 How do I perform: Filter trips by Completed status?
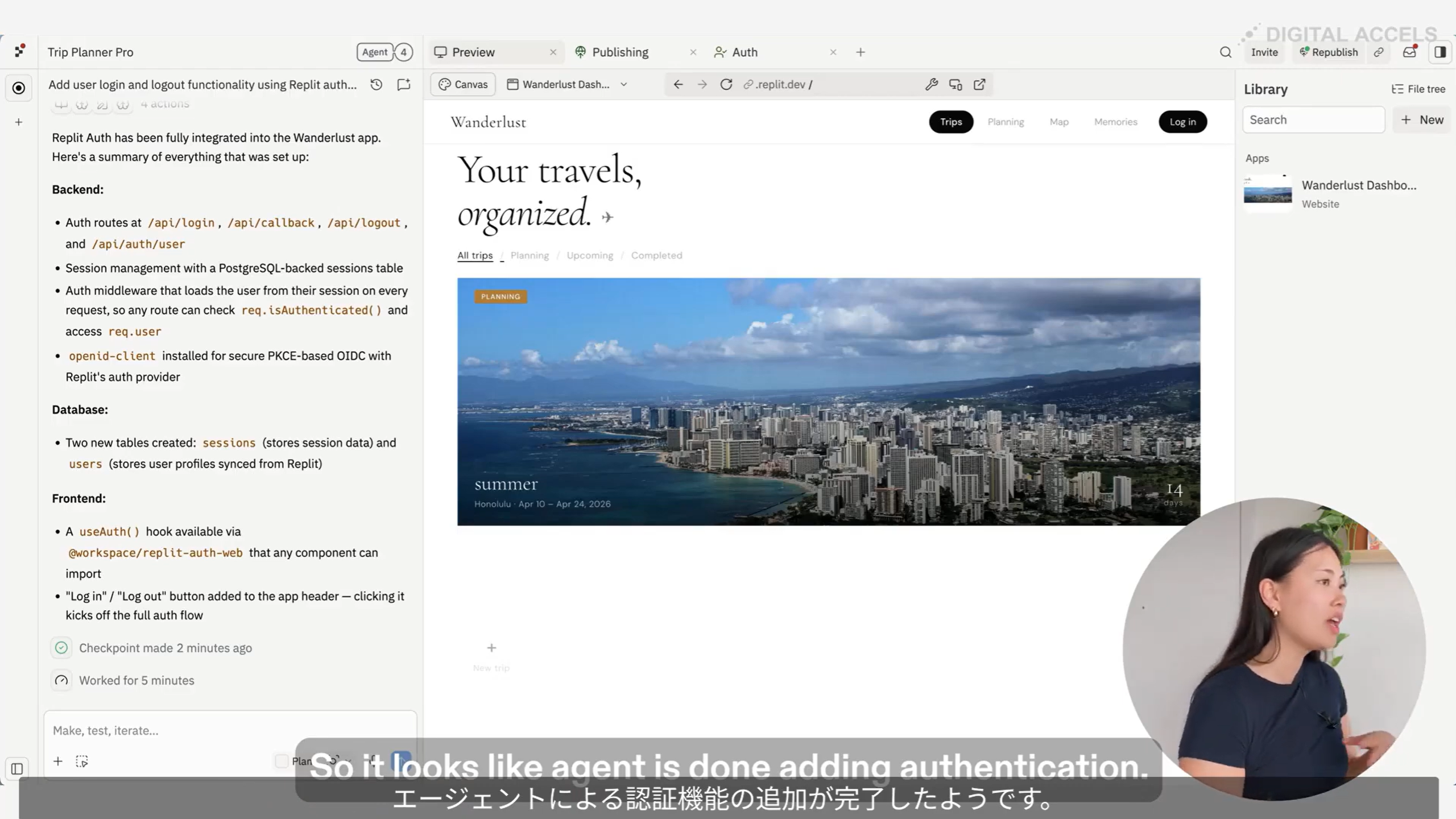pyautogui.click(x=656, y=255)
